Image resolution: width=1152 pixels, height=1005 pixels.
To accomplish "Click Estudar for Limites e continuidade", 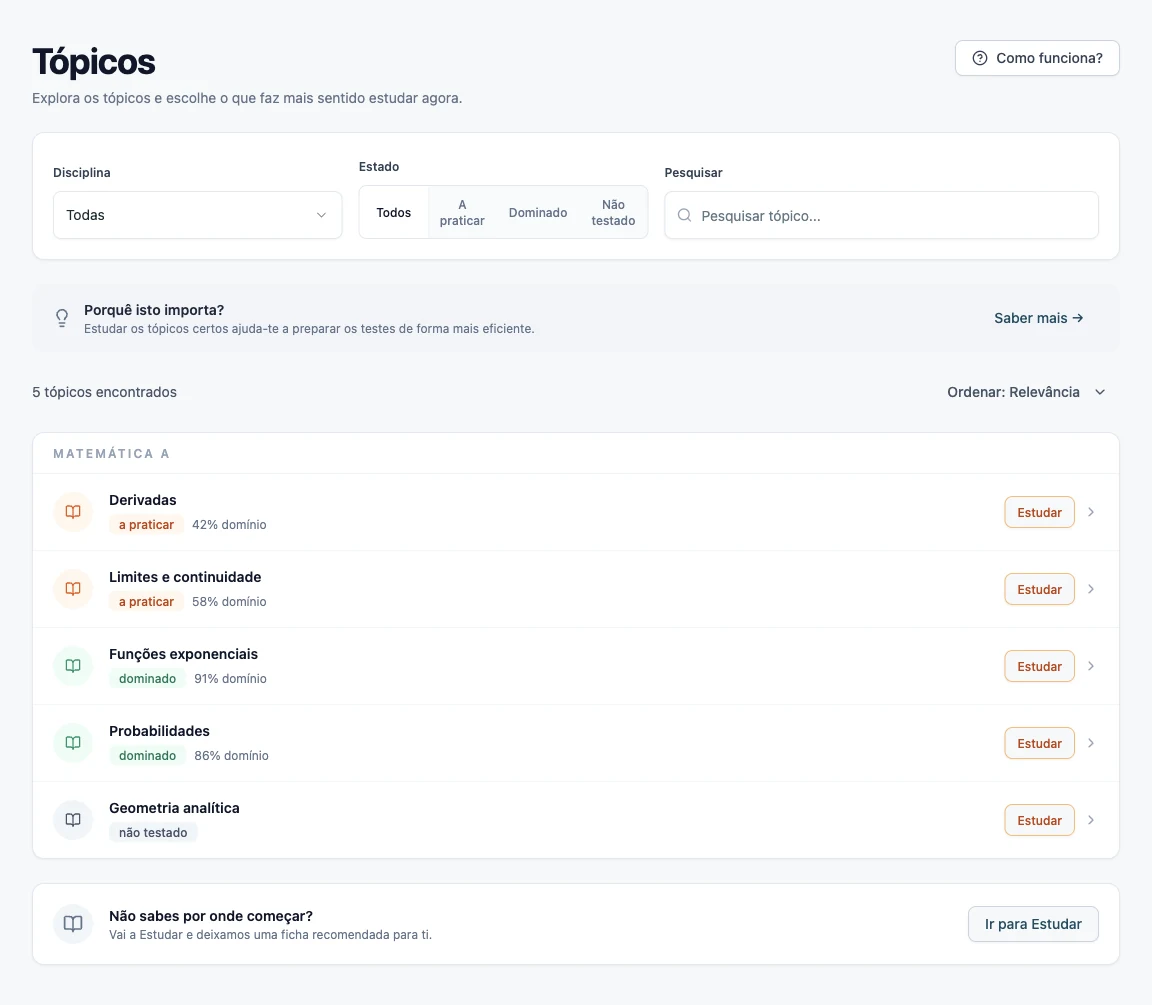I will click(1040, 589).
